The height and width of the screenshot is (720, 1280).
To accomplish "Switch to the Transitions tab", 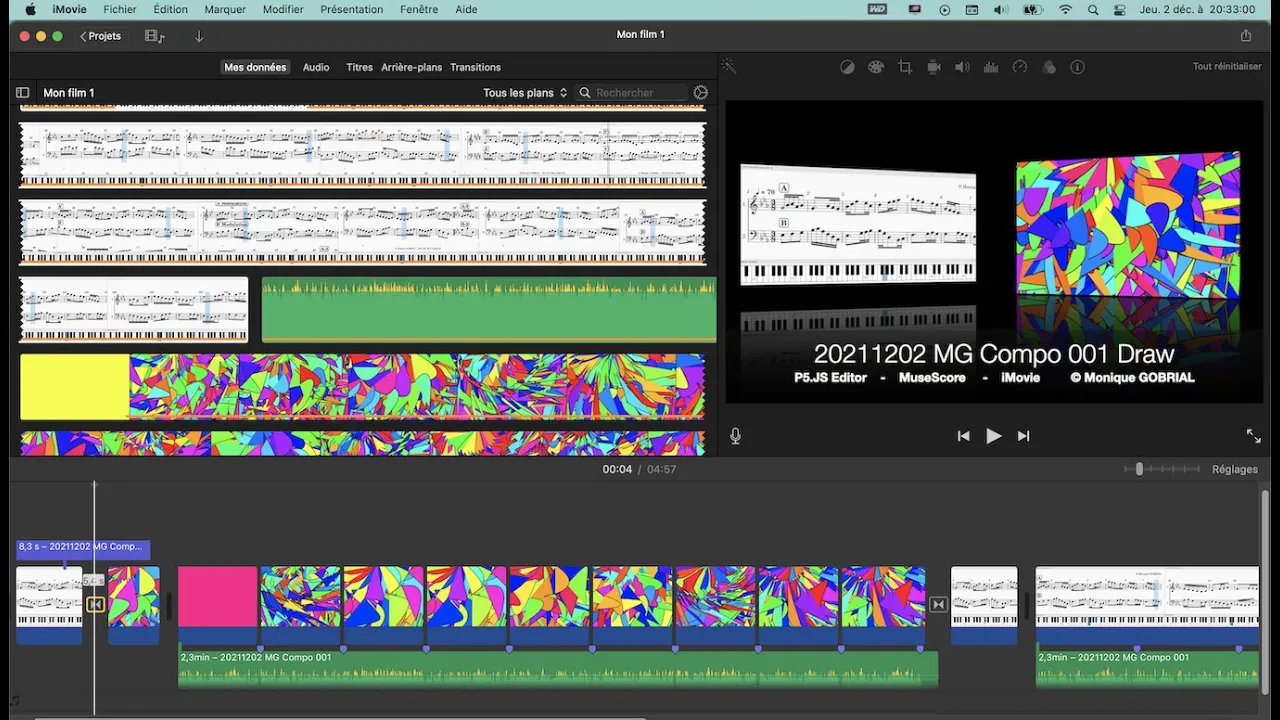I will (475, 67).
